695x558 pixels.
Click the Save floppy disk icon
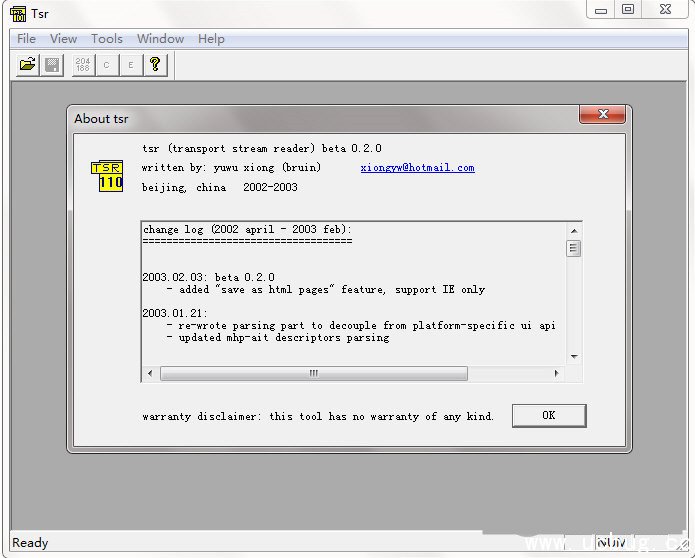coord(53,65)
